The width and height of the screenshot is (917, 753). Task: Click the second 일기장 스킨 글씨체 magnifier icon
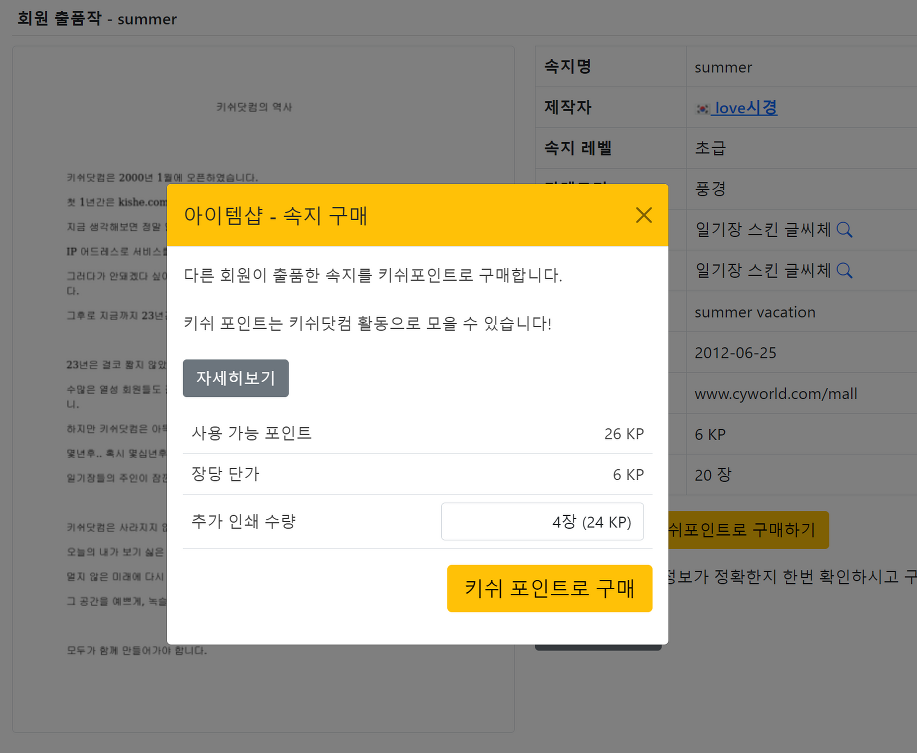coord(844,270)
